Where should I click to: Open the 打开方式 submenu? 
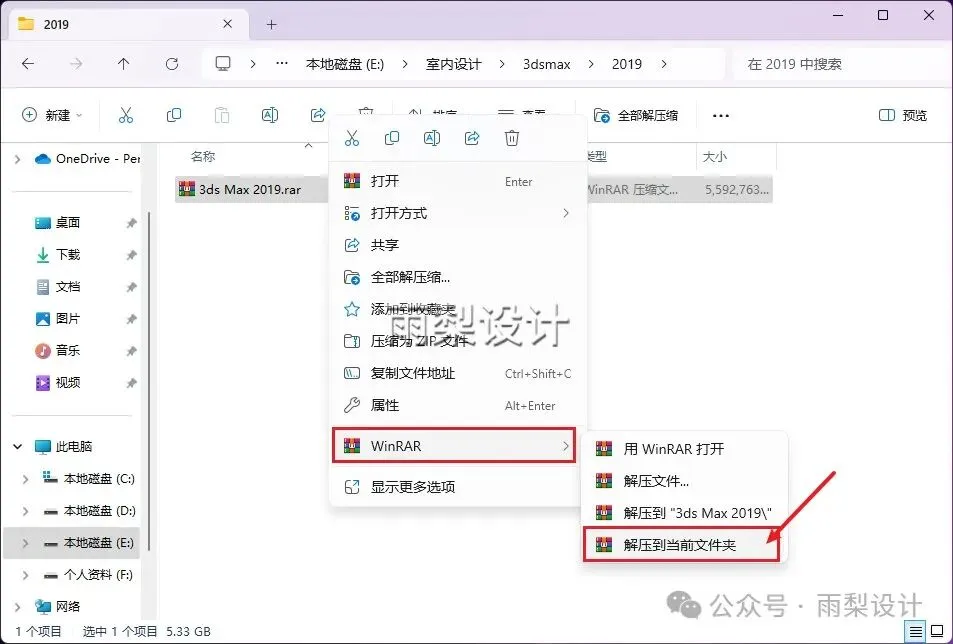[x=458, y=213]
